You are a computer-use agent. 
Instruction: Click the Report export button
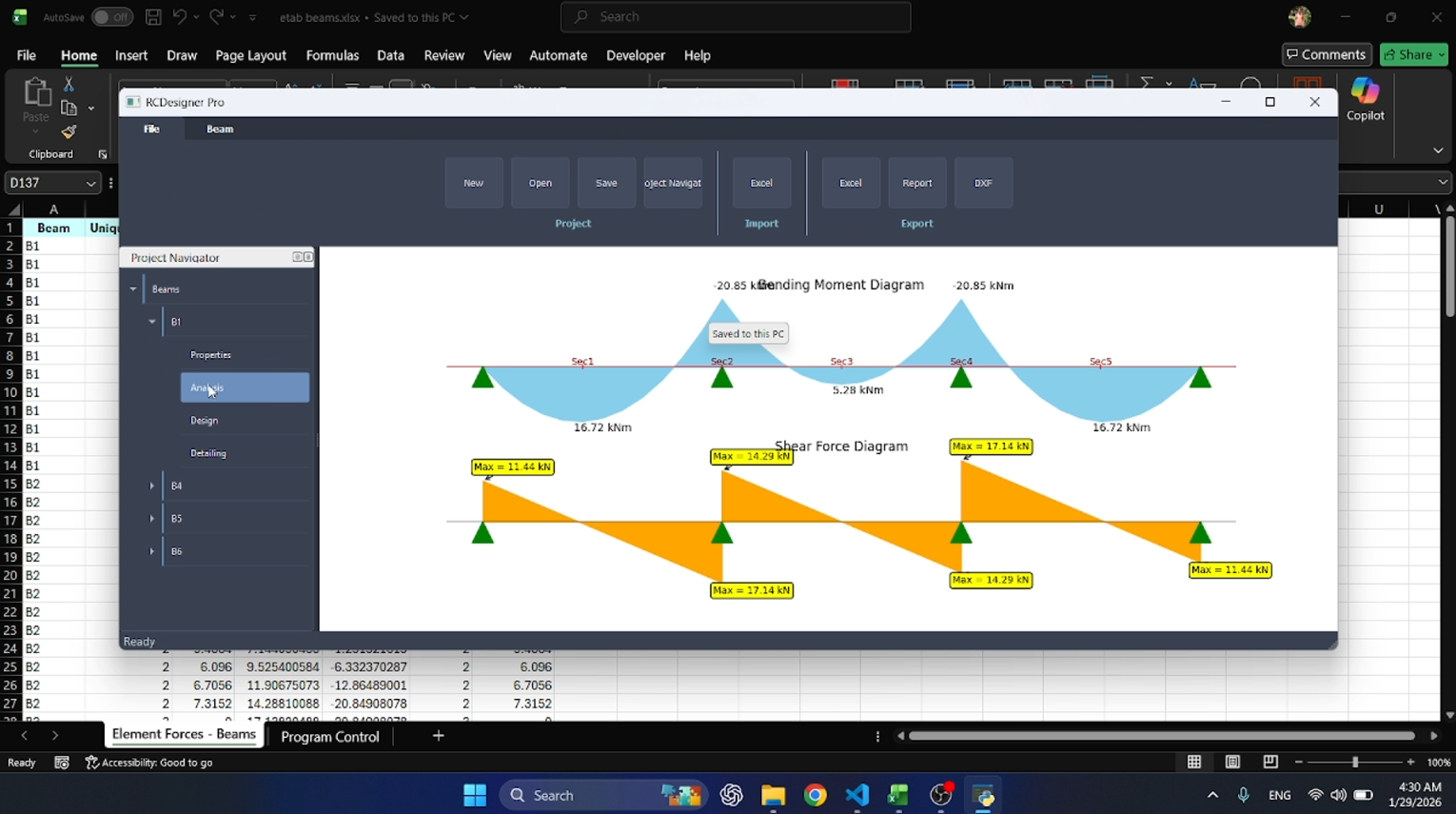pos(916,183)
